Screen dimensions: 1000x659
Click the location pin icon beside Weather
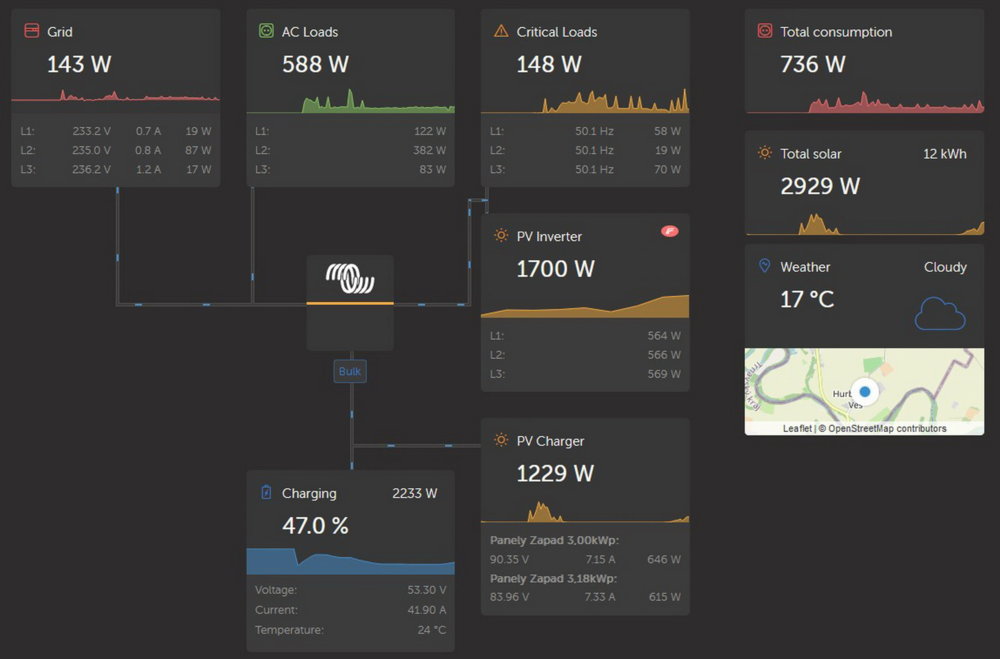tap(765, 266)
